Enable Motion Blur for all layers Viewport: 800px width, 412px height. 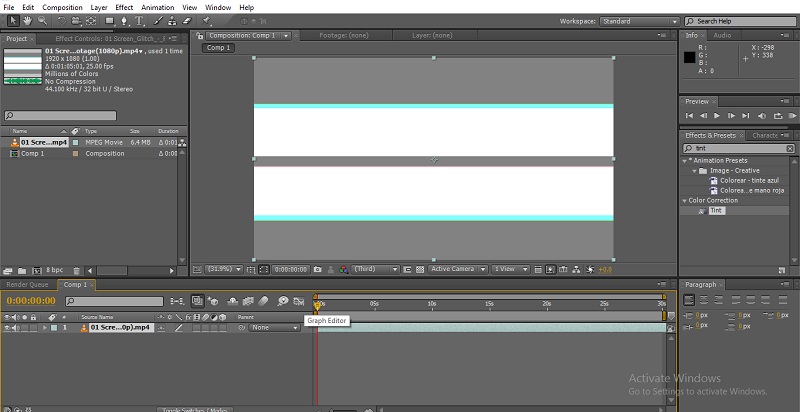click(x=263, y=301)
